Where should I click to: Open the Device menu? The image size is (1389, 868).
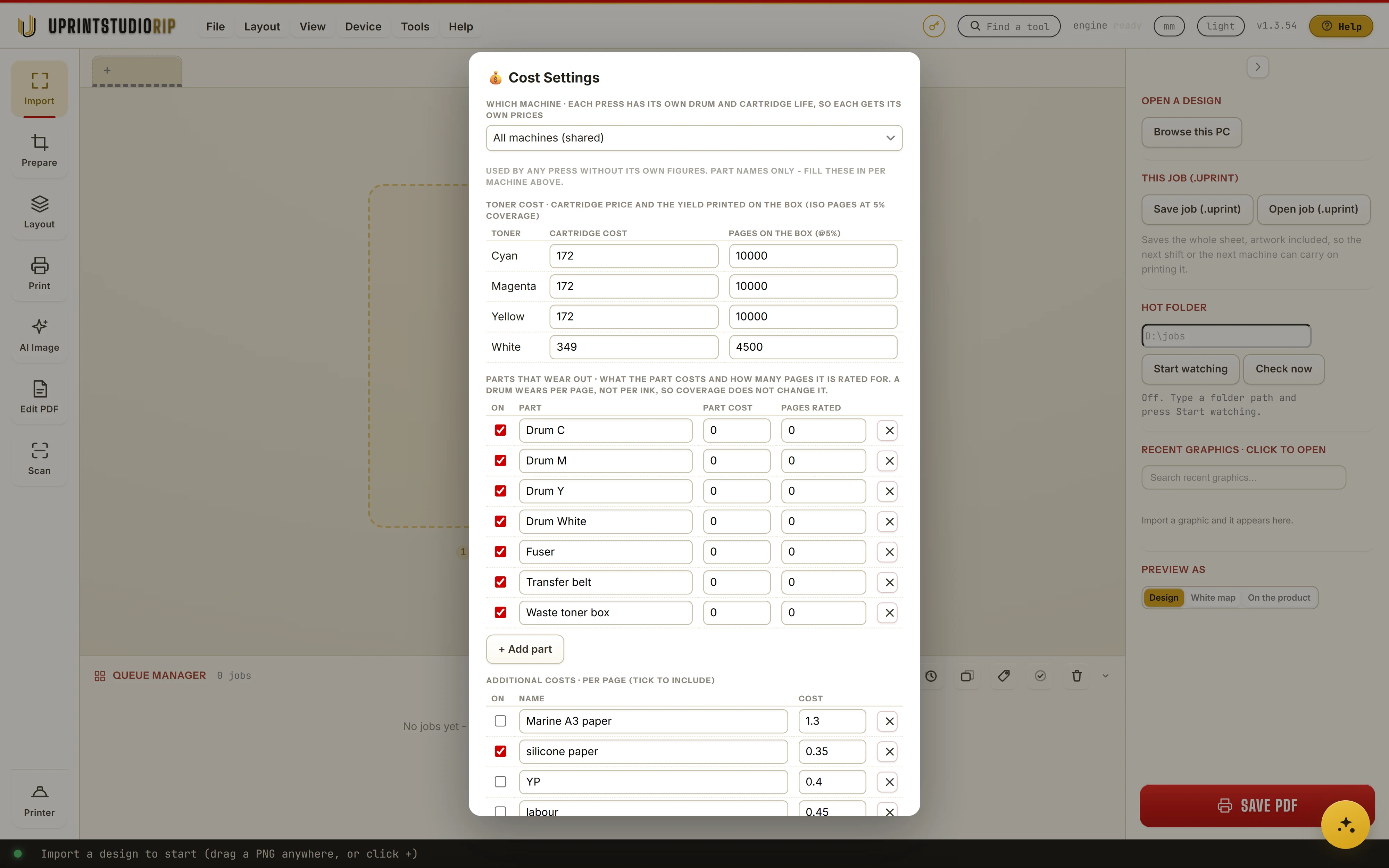[363, 26]
